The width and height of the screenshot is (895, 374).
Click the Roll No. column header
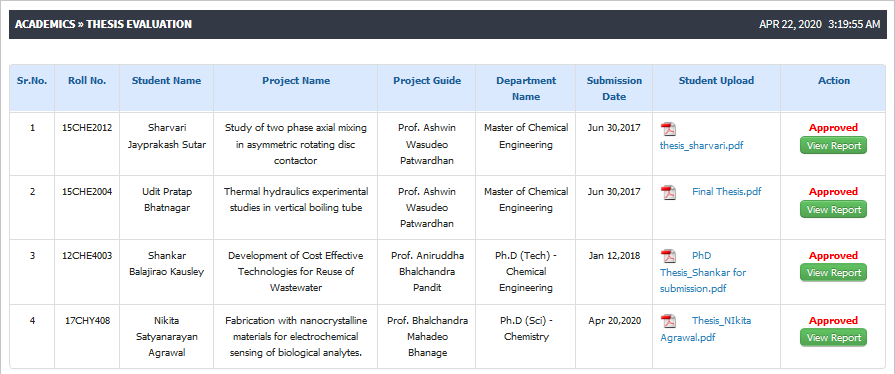pos(87,81)
